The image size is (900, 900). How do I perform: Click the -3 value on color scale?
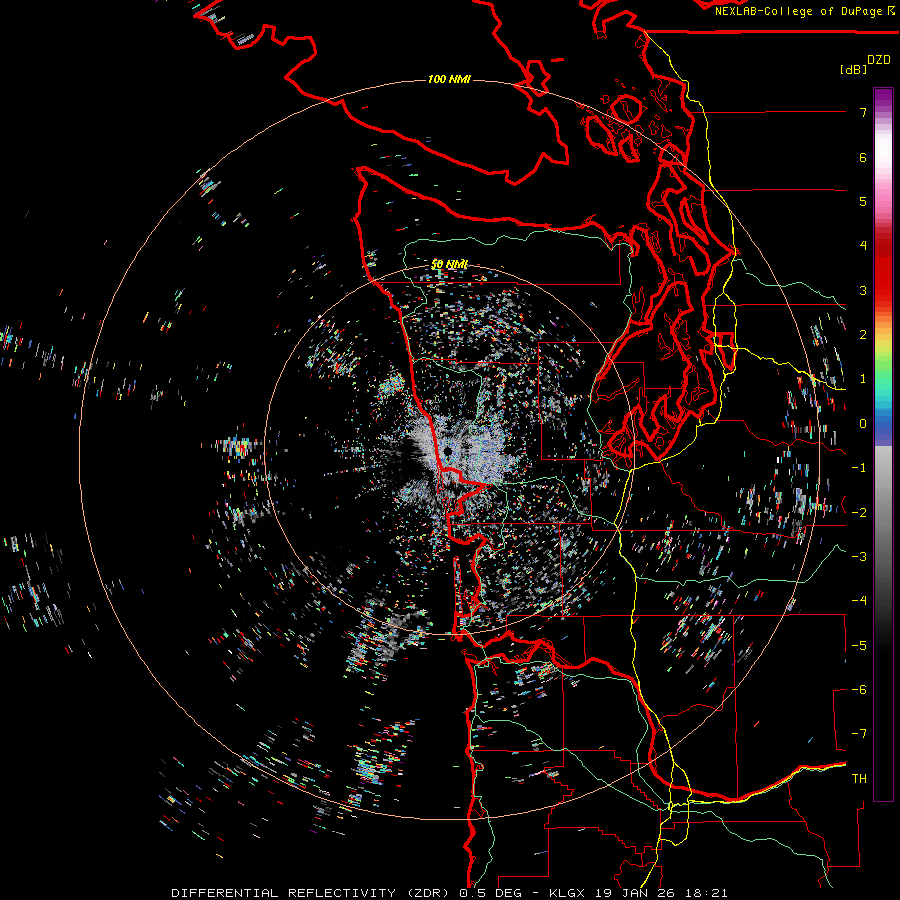[859, 557]
